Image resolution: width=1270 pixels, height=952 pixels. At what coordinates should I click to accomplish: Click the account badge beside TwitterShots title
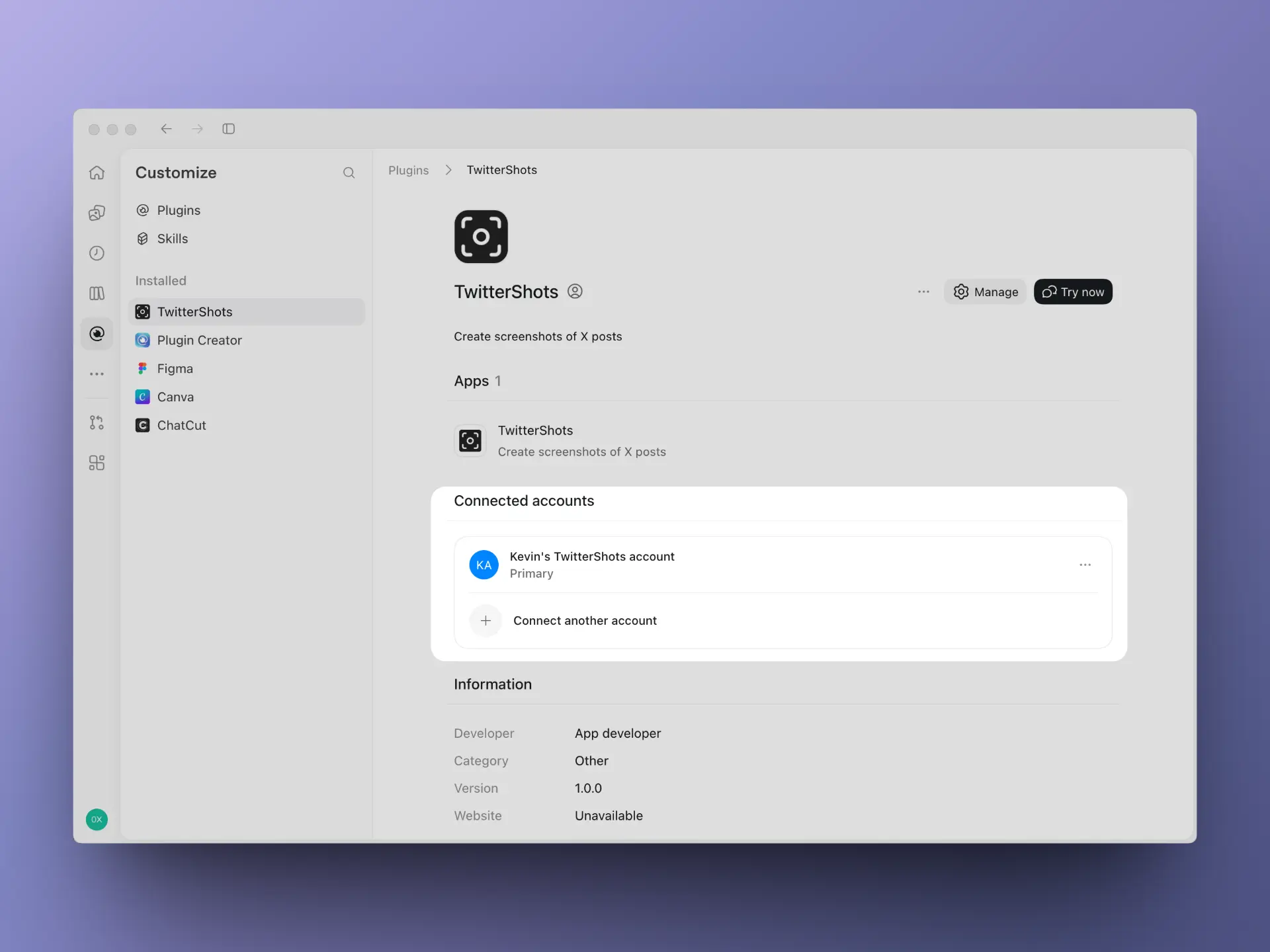(575, 292)
